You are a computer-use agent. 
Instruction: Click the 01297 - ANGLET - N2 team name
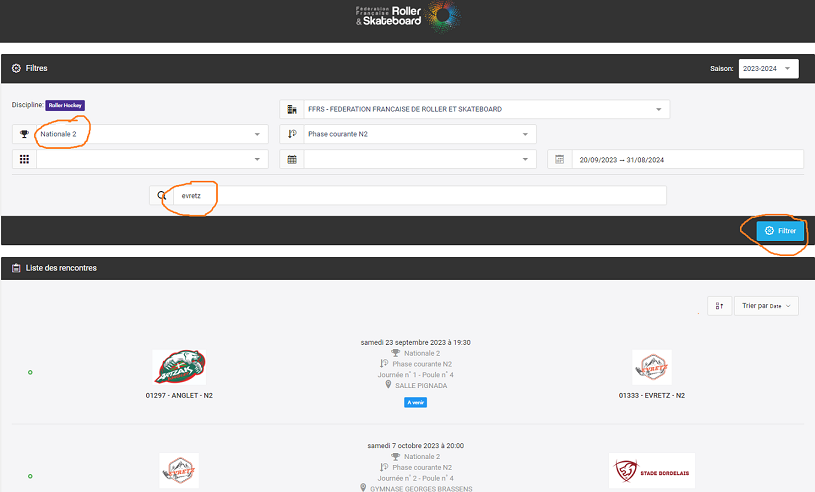coord(179,395)
